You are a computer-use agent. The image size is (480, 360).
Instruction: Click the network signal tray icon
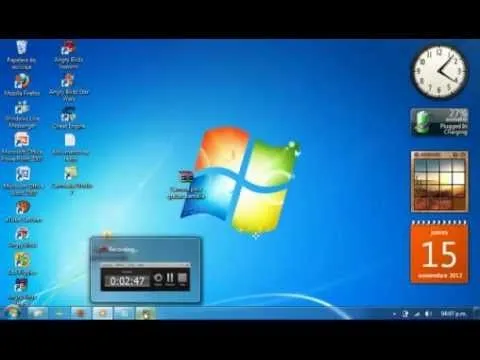pyautogui.click(x=417, y=314)
